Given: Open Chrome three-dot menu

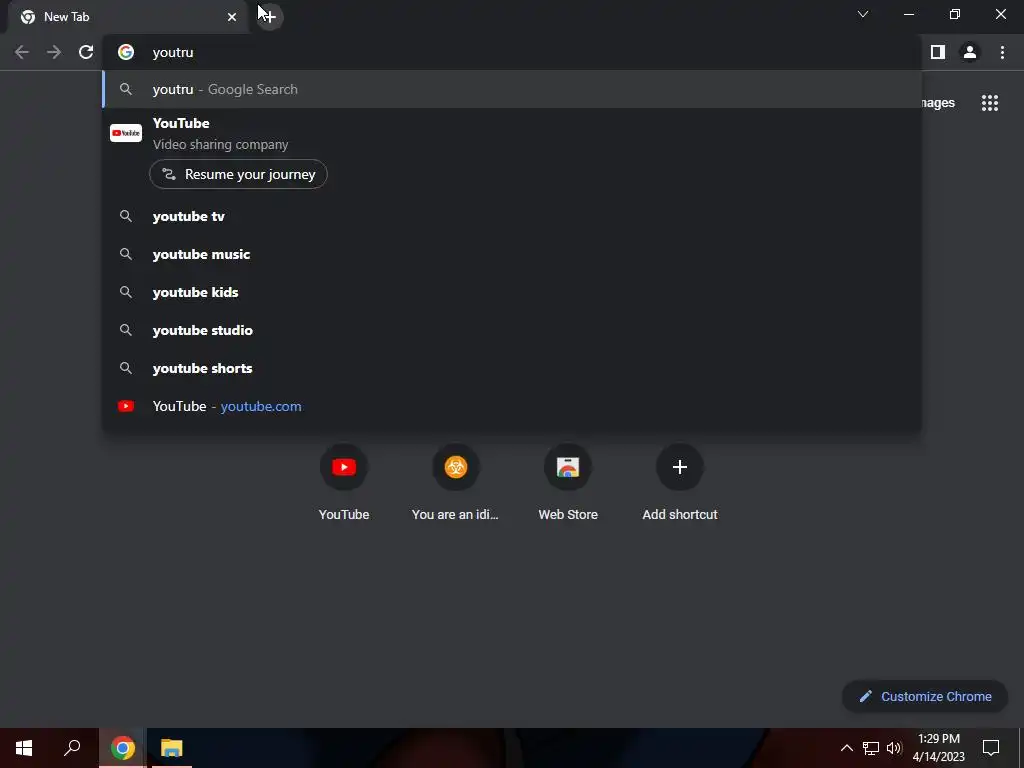Looking at the screenshot, I should 1002,52.
